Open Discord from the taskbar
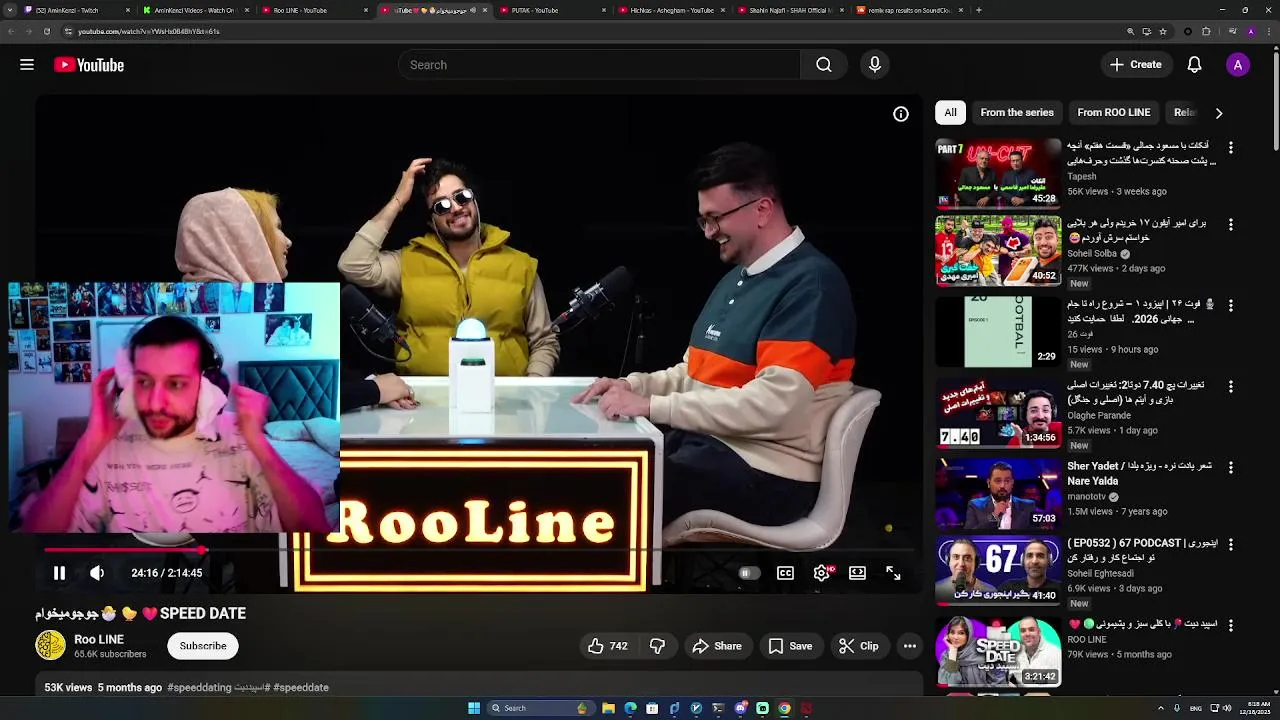1280x720 pixels. click(740, 708)
